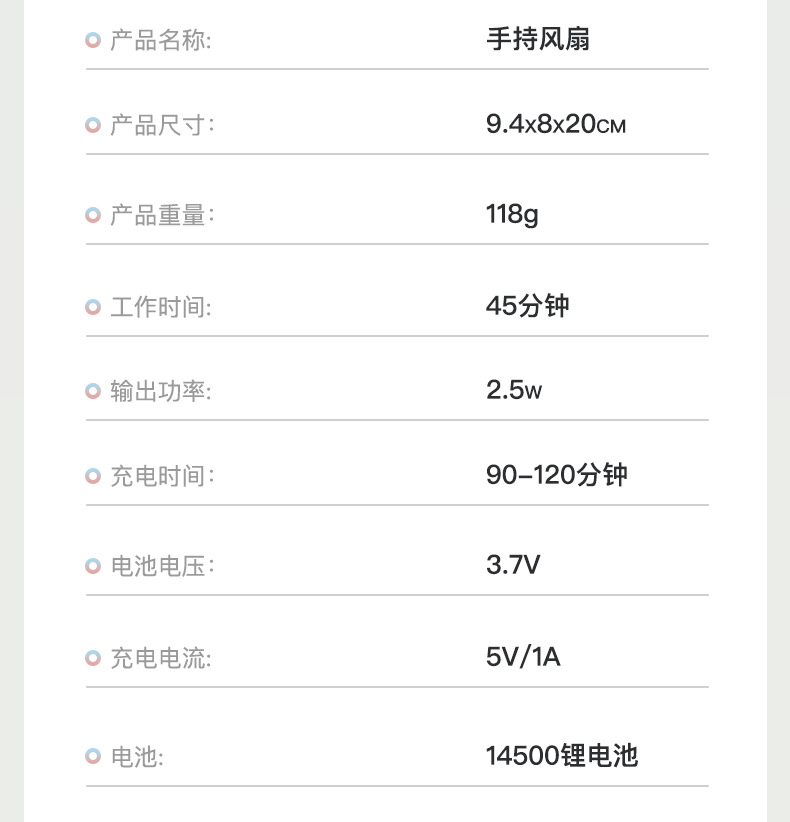Click the 手持风扇 product name value
Screen dimensions: 790x822
click(537, 39)
